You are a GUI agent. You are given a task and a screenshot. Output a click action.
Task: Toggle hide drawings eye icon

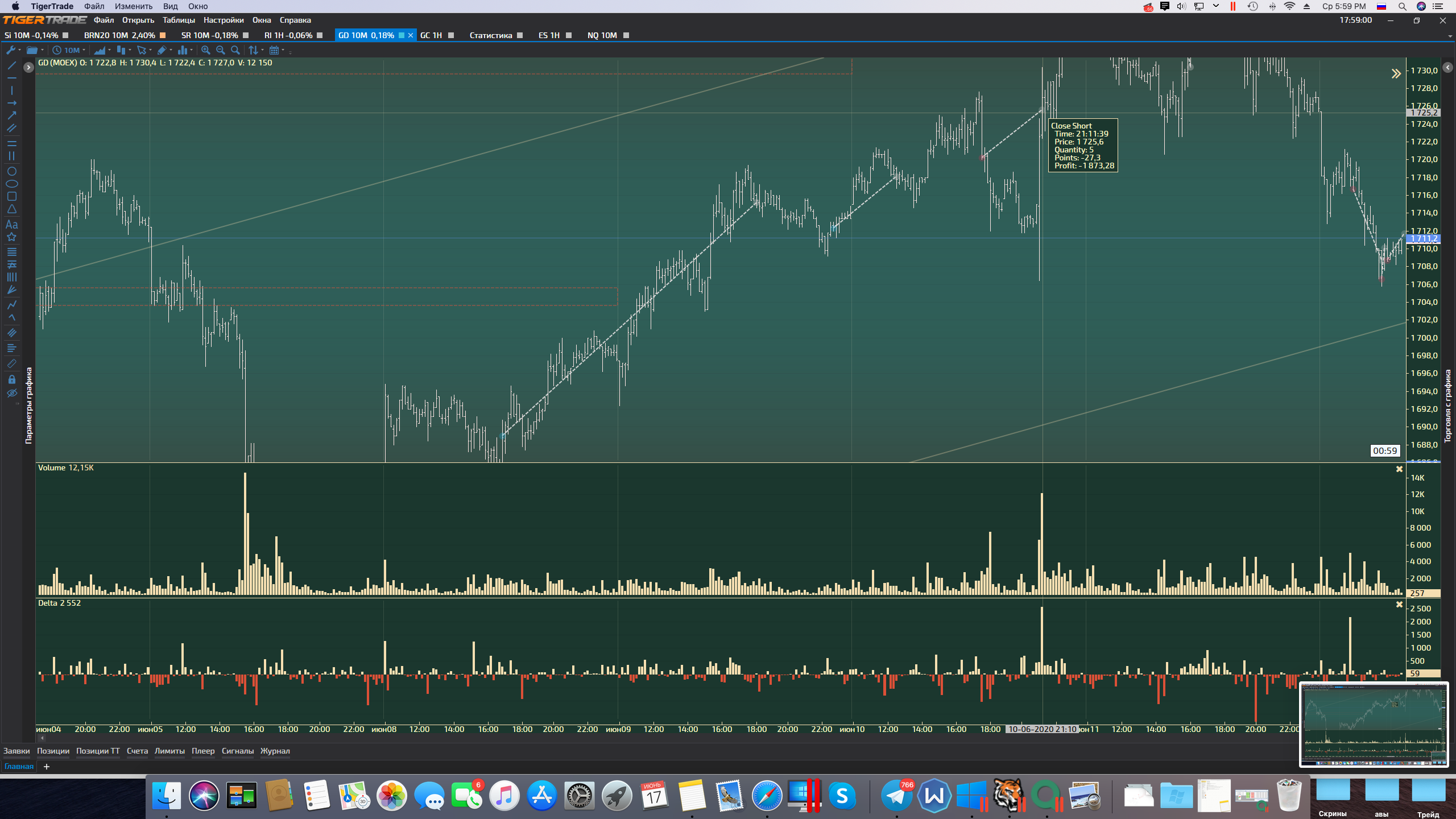[11, 393]
